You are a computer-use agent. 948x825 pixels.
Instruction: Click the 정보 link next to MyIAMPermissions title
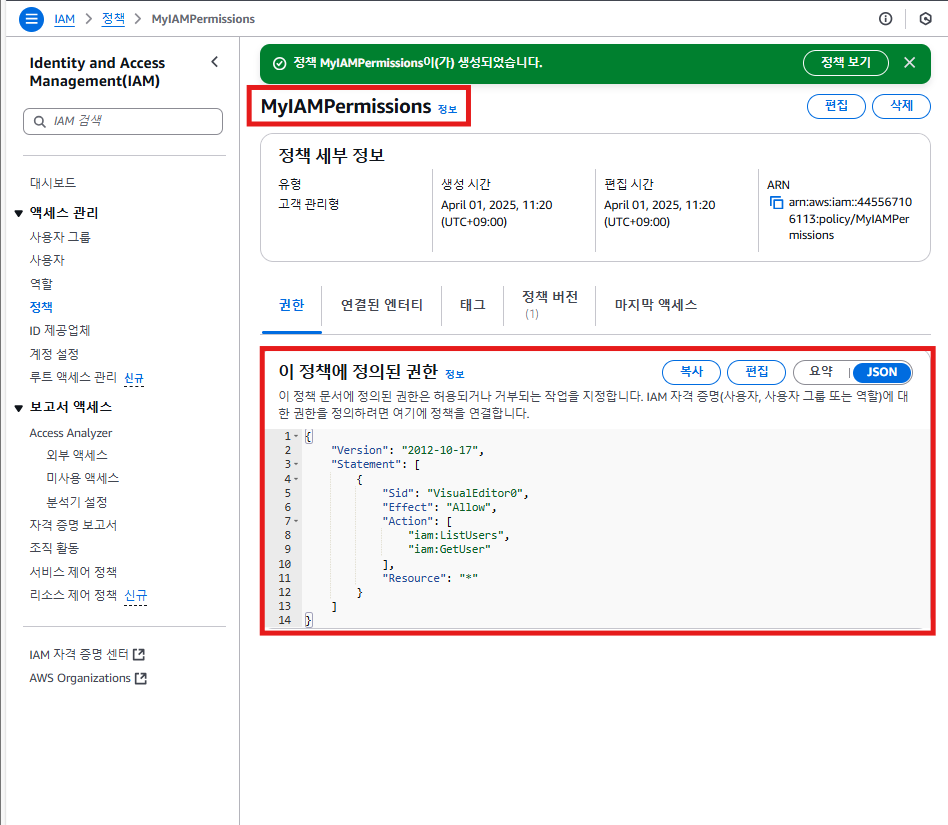[x=447, y=109]
